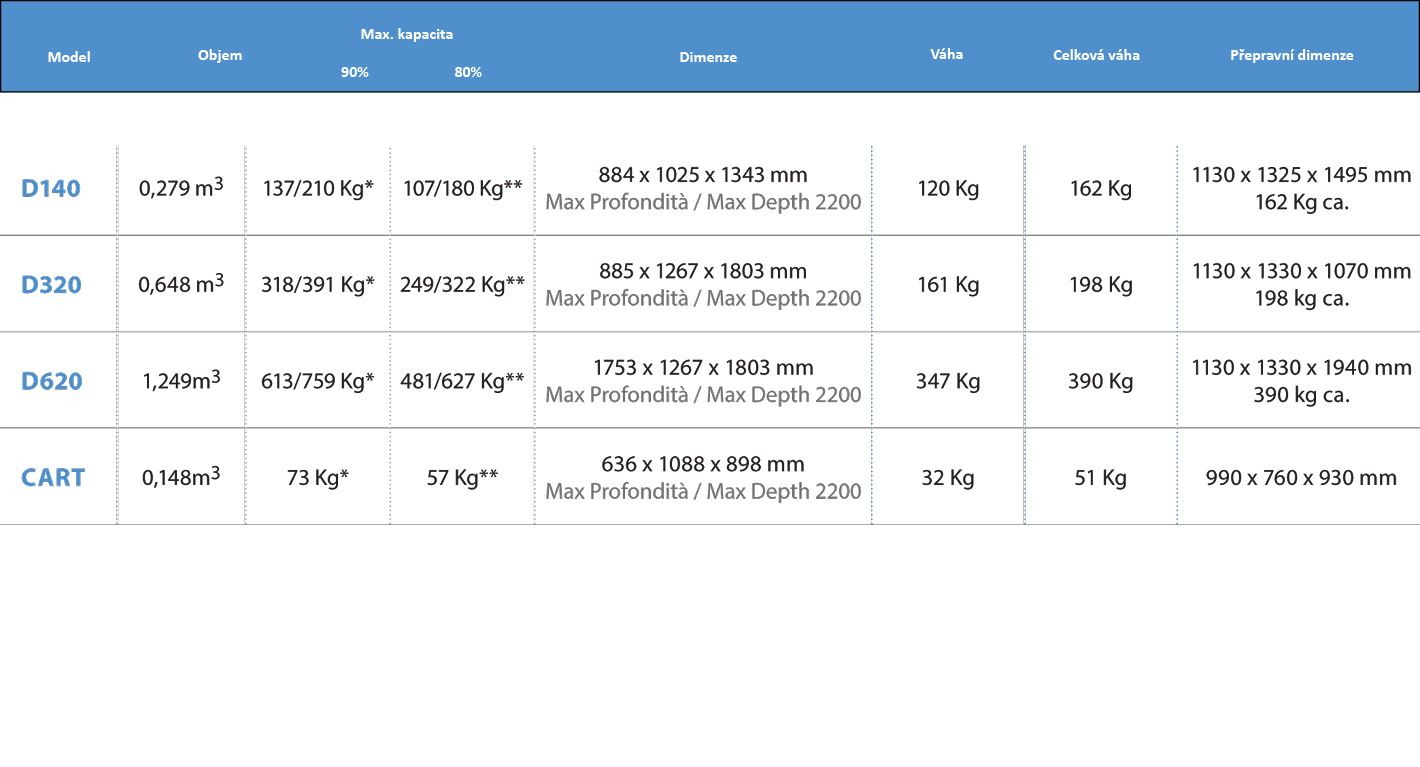Click the 32 Kg weight cell
The image size is (1420, 767).
coord(948,477)
